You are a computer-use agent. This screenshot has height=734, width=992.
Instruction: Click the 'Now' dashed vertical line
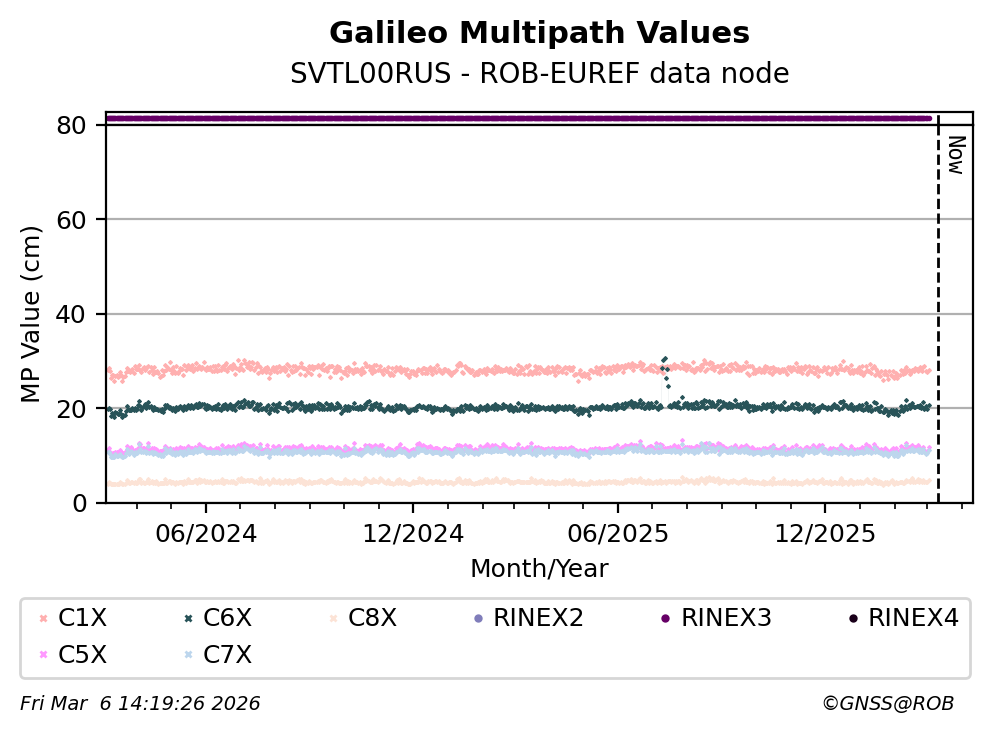tap(938, 300)
